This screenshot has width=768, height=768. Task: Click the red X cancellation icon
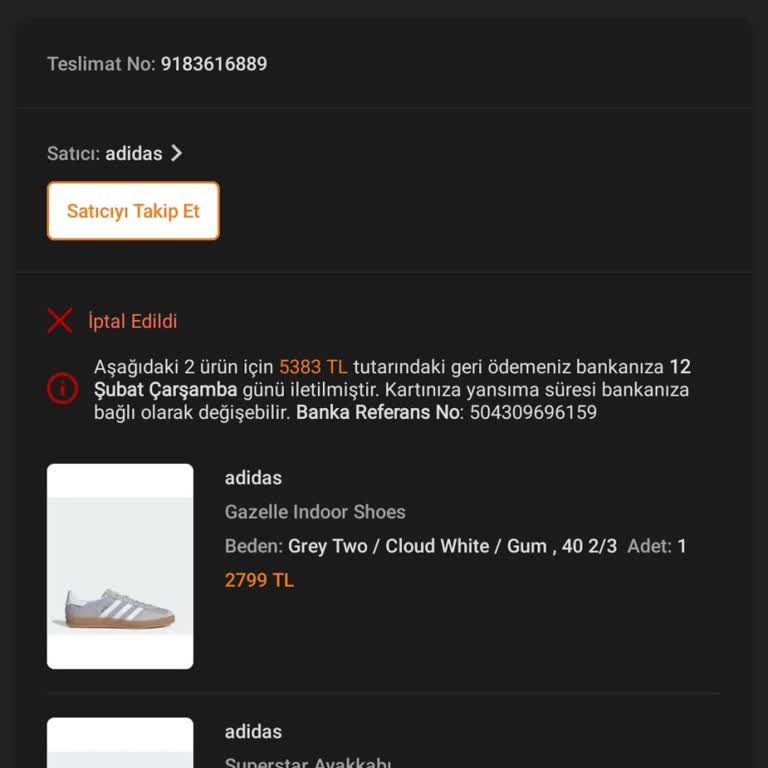pos(60,321)
